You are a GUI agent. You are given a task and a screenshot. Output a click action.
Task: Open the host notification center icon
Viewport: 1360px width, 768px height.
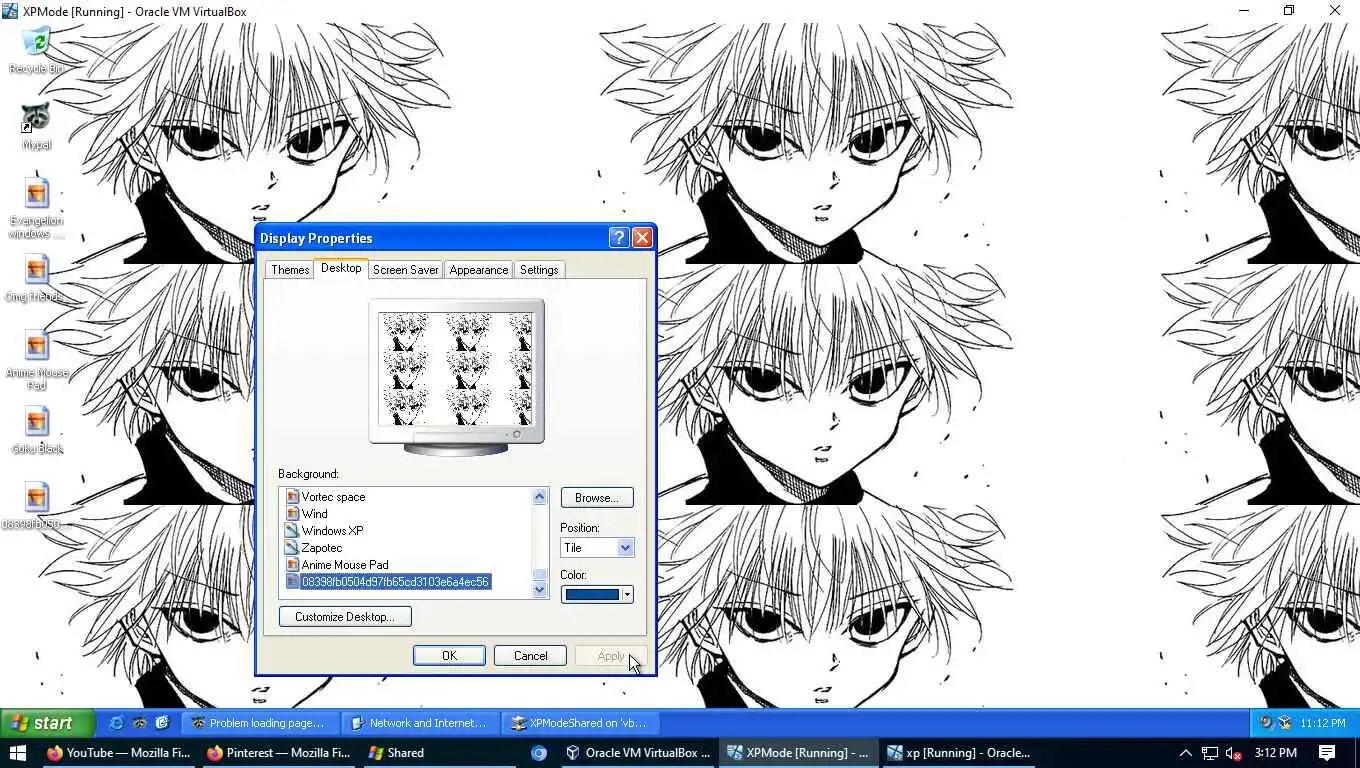pyautogui.click(x=1327, y=753)
